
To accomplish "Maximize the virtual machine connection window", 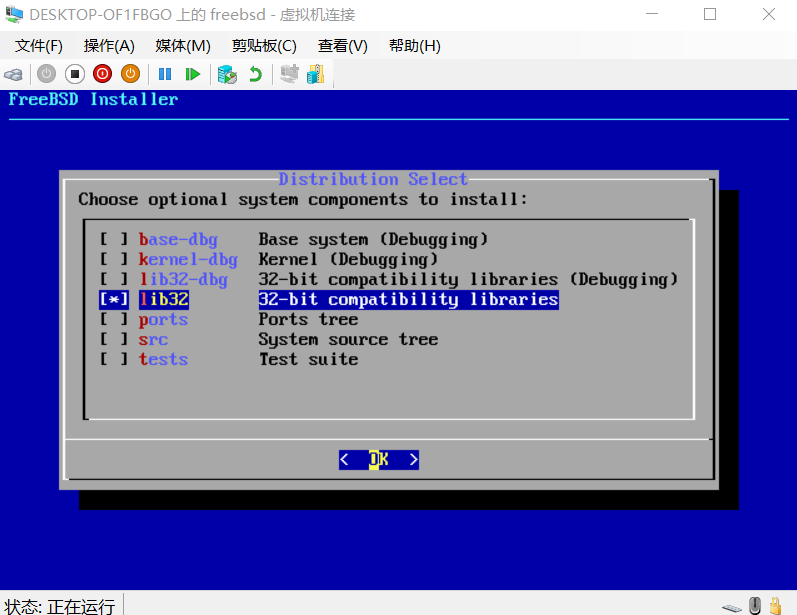I will click(710, 14).
